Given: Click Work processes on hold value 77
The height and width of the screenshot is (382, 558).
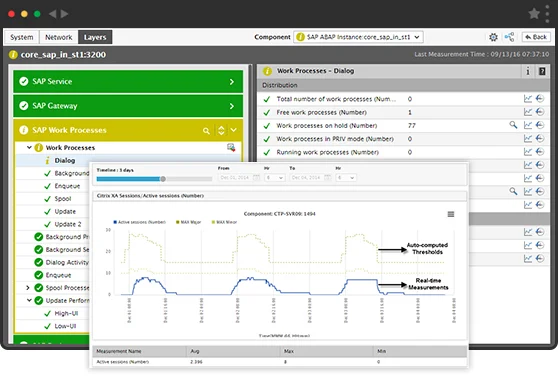Looking at the screenshot, I should [x=412, y=126].
